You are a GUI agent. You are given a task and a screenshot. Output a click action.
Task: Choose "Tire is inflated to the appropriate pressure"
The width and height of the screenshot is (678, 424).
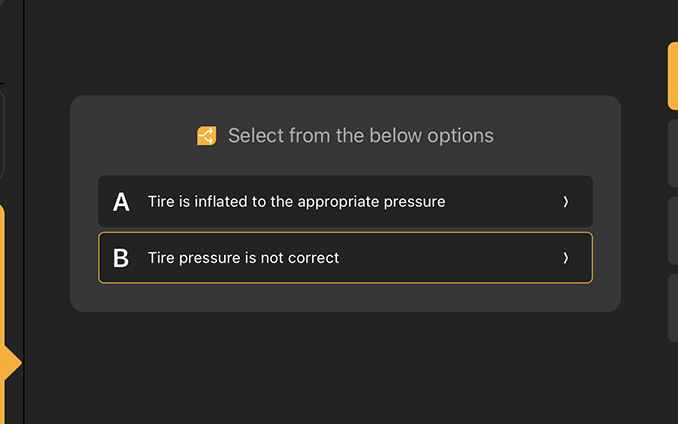(x=296, y=202)
